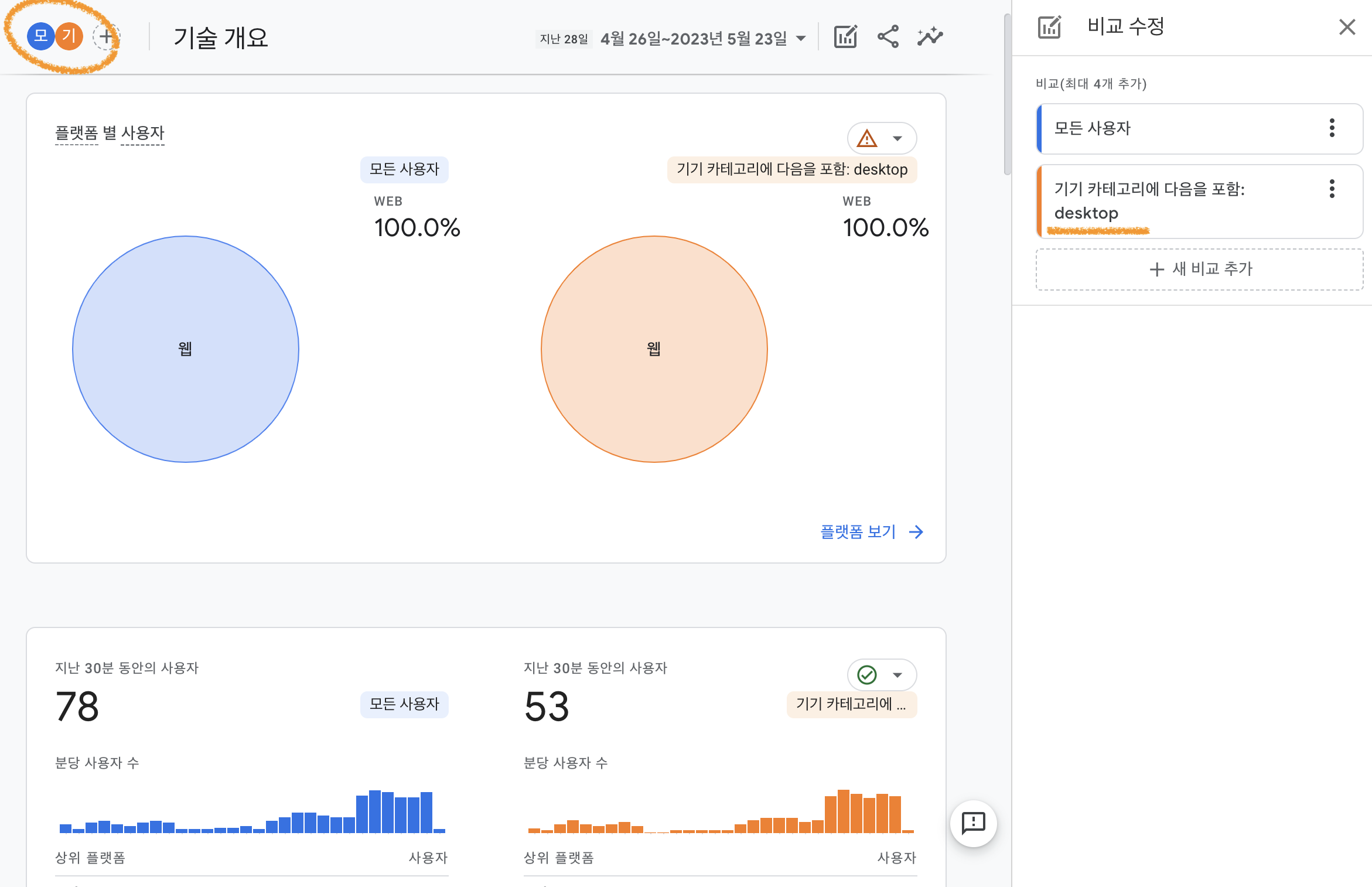Image resolution: width=1372 pixels, height=887 pixels.
Task: Click the blue 웹 pie chart
Action: [186, 349]
